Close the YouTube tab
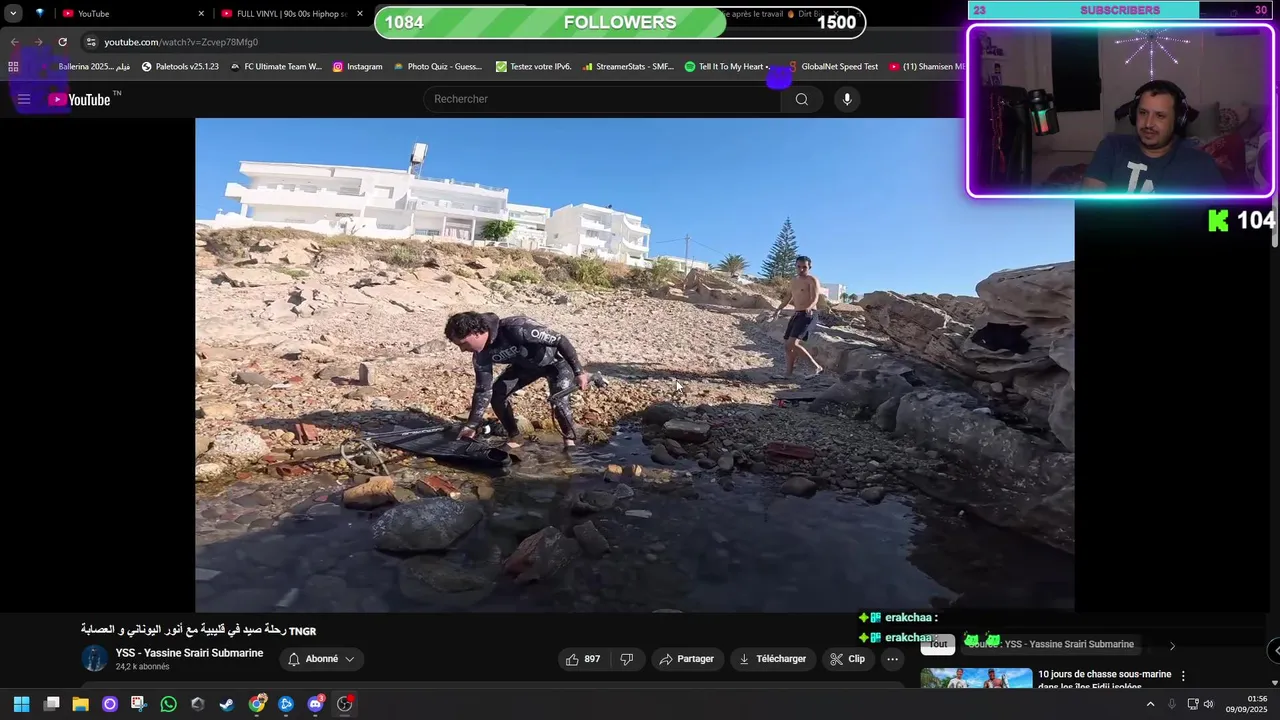This screenshot has width=1280, height=720. 201,14
